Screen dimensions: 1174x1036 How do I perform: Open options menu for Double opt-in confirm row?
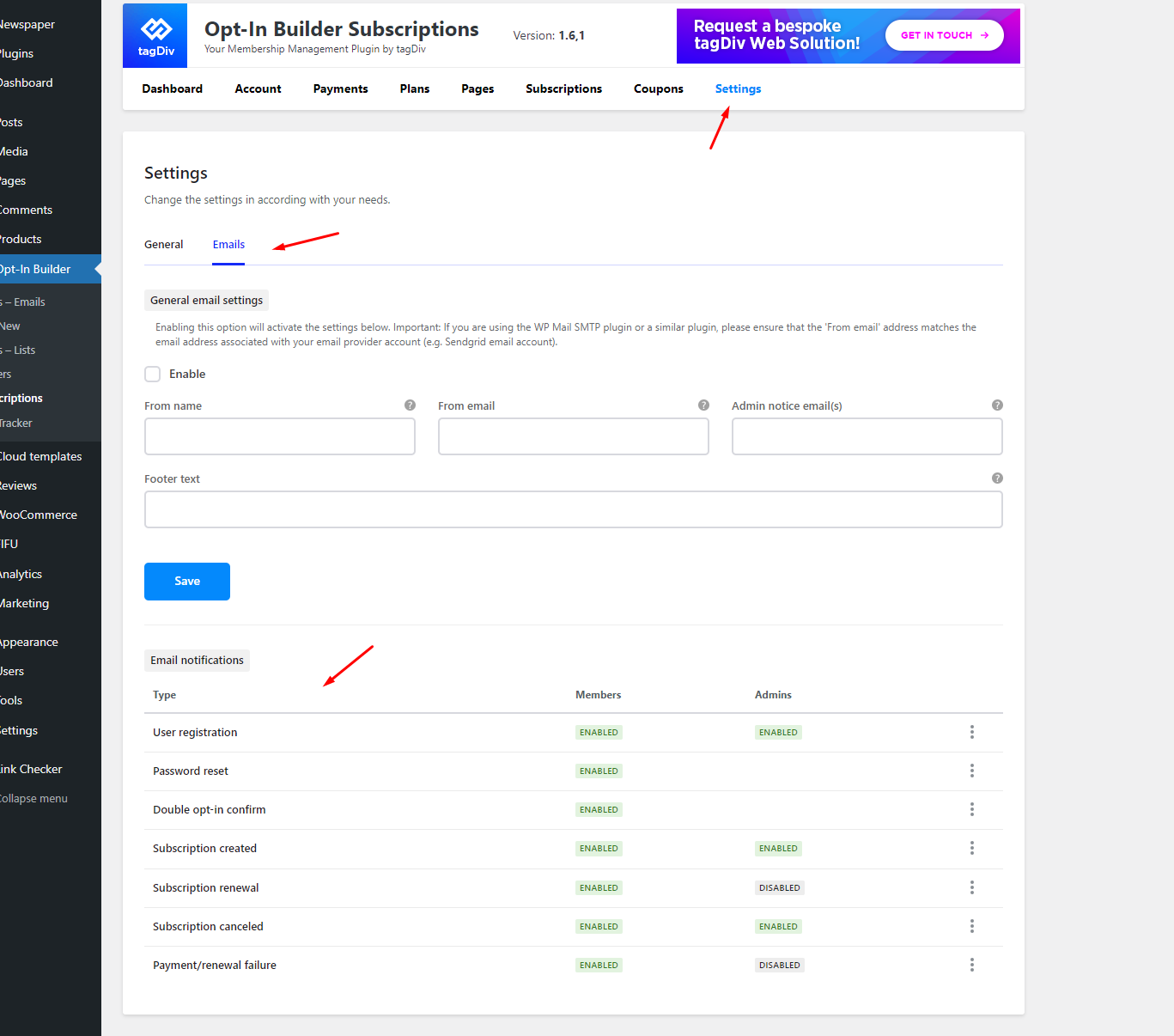point(972,809)
